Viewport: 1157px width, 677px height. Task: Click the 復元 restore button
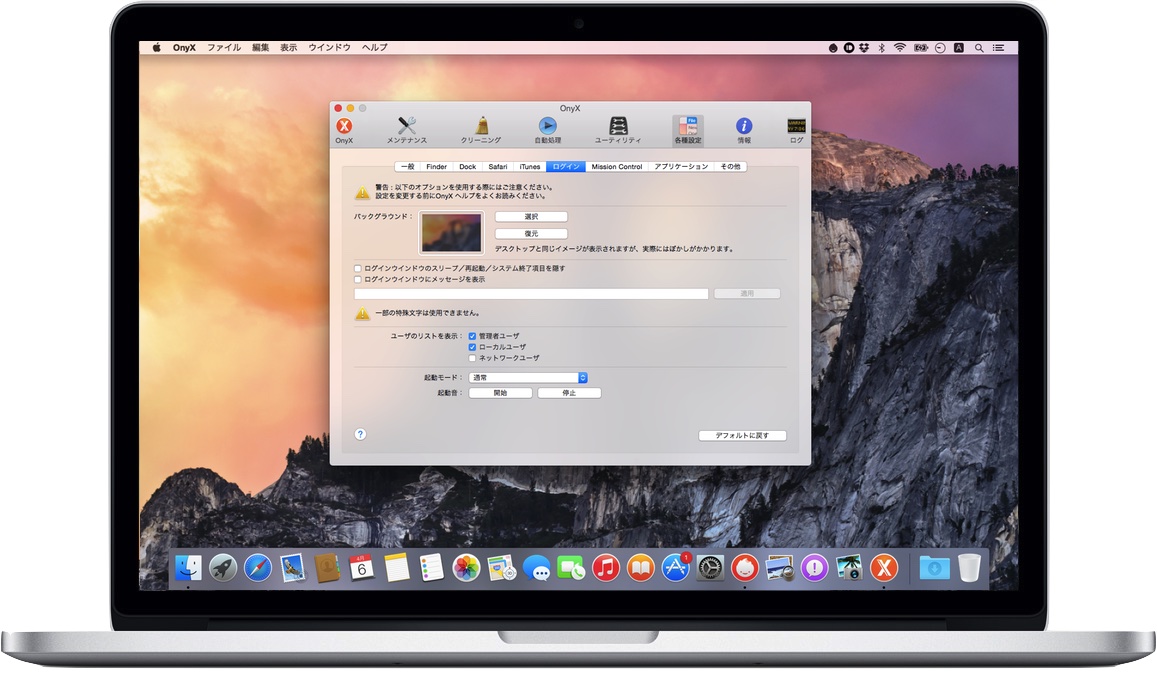531,233
